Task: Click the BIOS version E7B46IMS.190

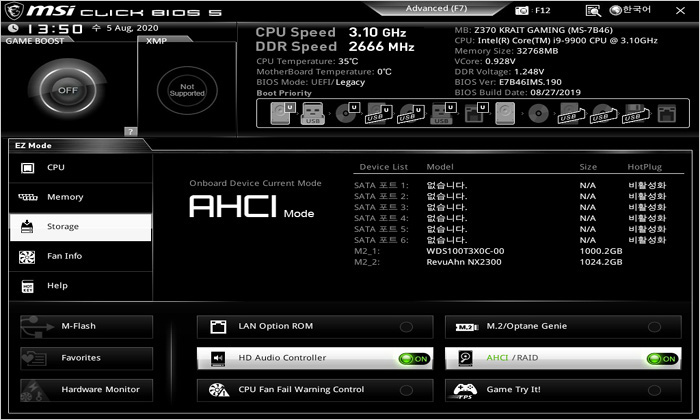Action: click(x=530, y=82)
